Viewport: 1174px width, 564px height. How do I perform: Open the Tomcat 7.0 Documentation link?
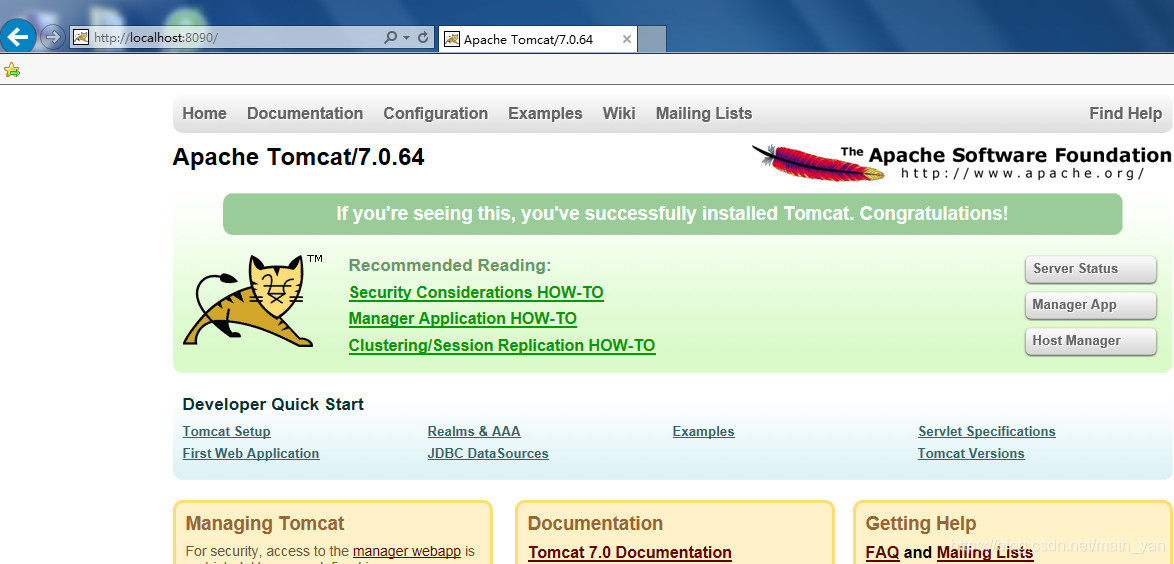click(630, 553)
